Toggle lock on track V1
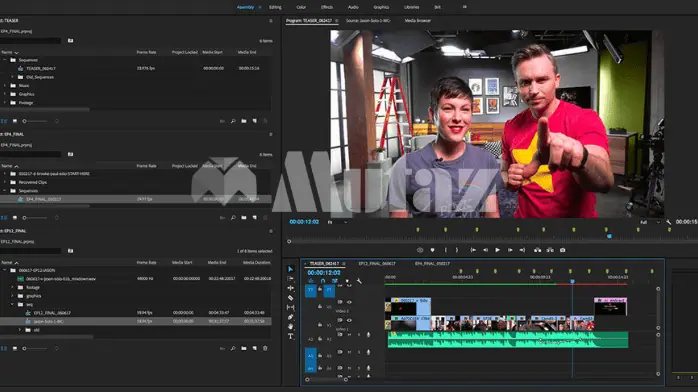 (320, 325)
